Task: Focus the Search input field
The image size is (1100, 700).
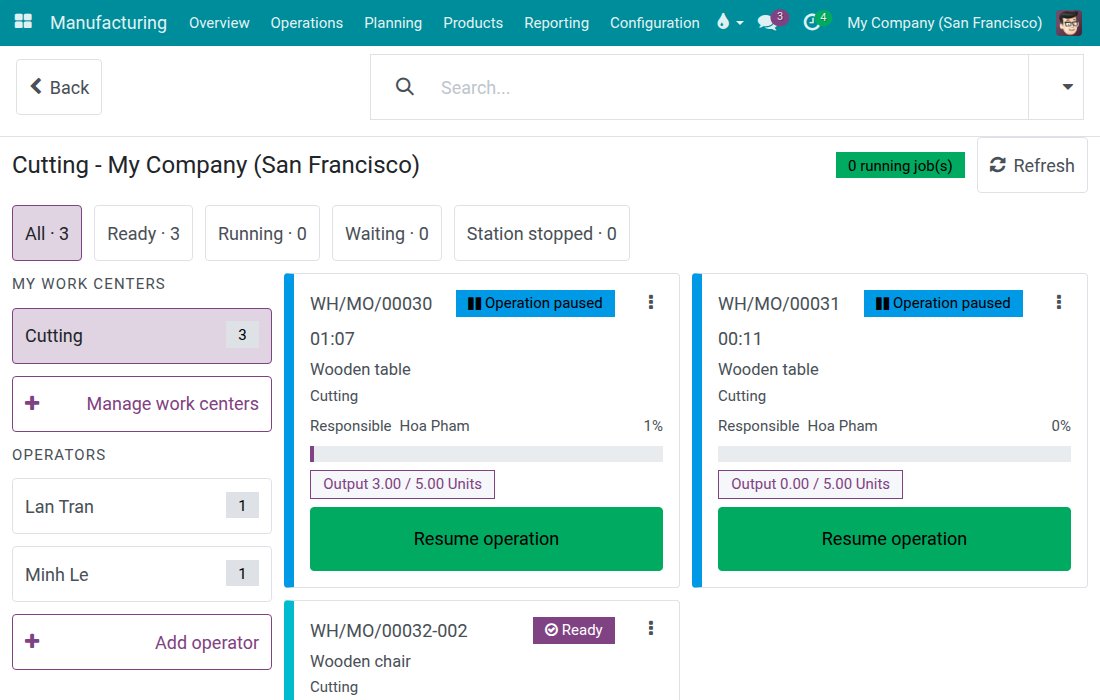Action: (730, 87)
